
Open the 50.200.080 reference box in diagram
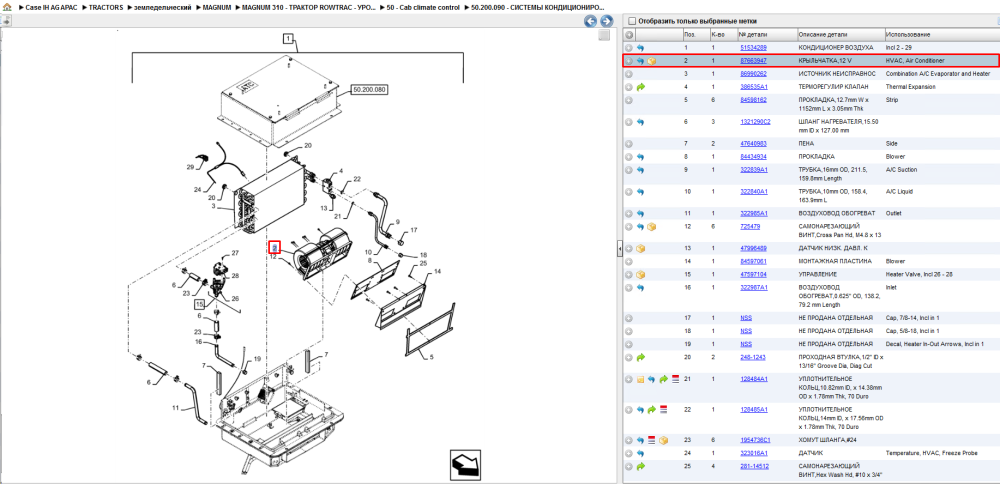click(x=371, y=90)
